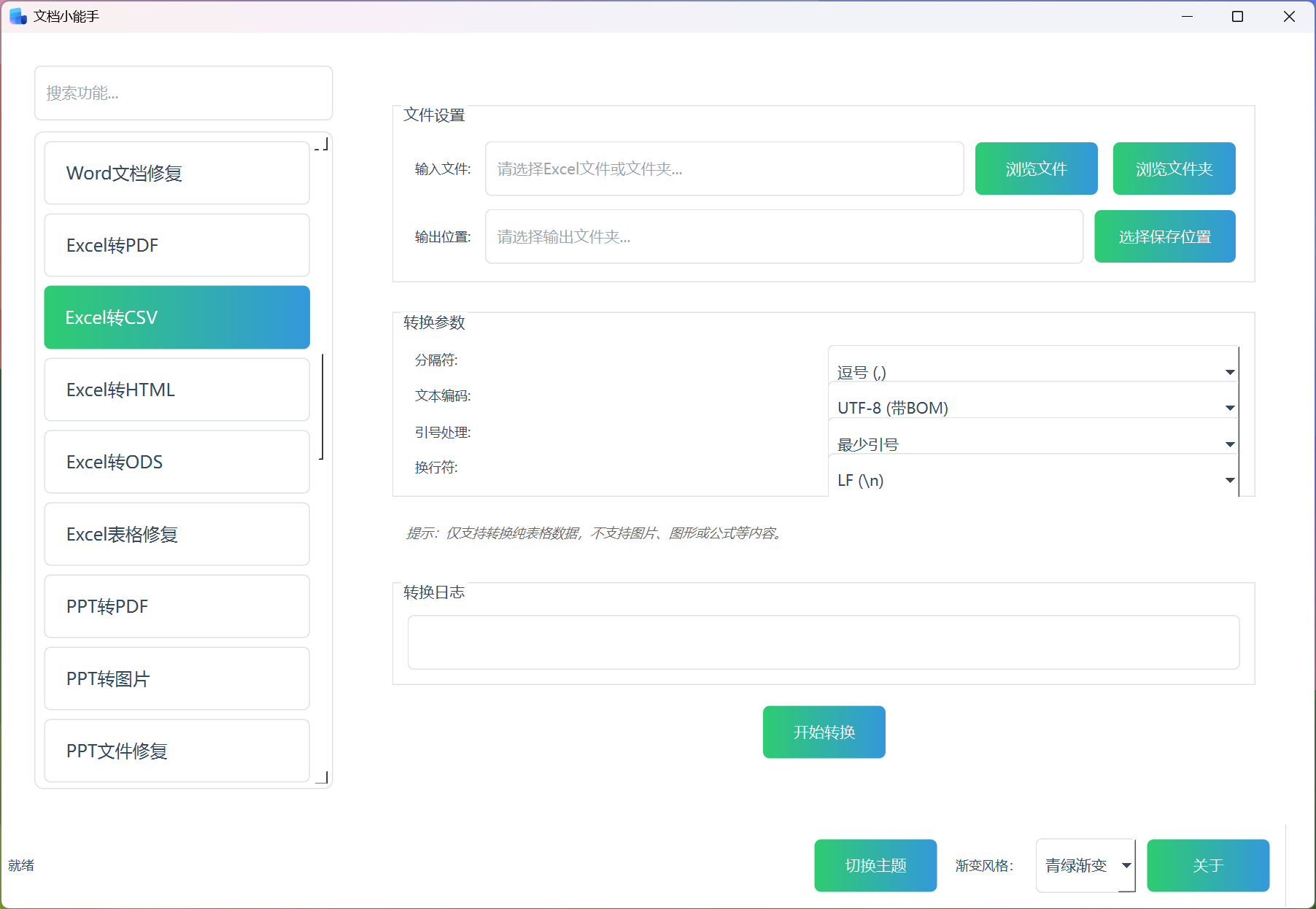Image resolution: width=1316 pixels, height=909 pixels.
Task: Click the 浏览文件 browse file button
Action: [1036, 169]
